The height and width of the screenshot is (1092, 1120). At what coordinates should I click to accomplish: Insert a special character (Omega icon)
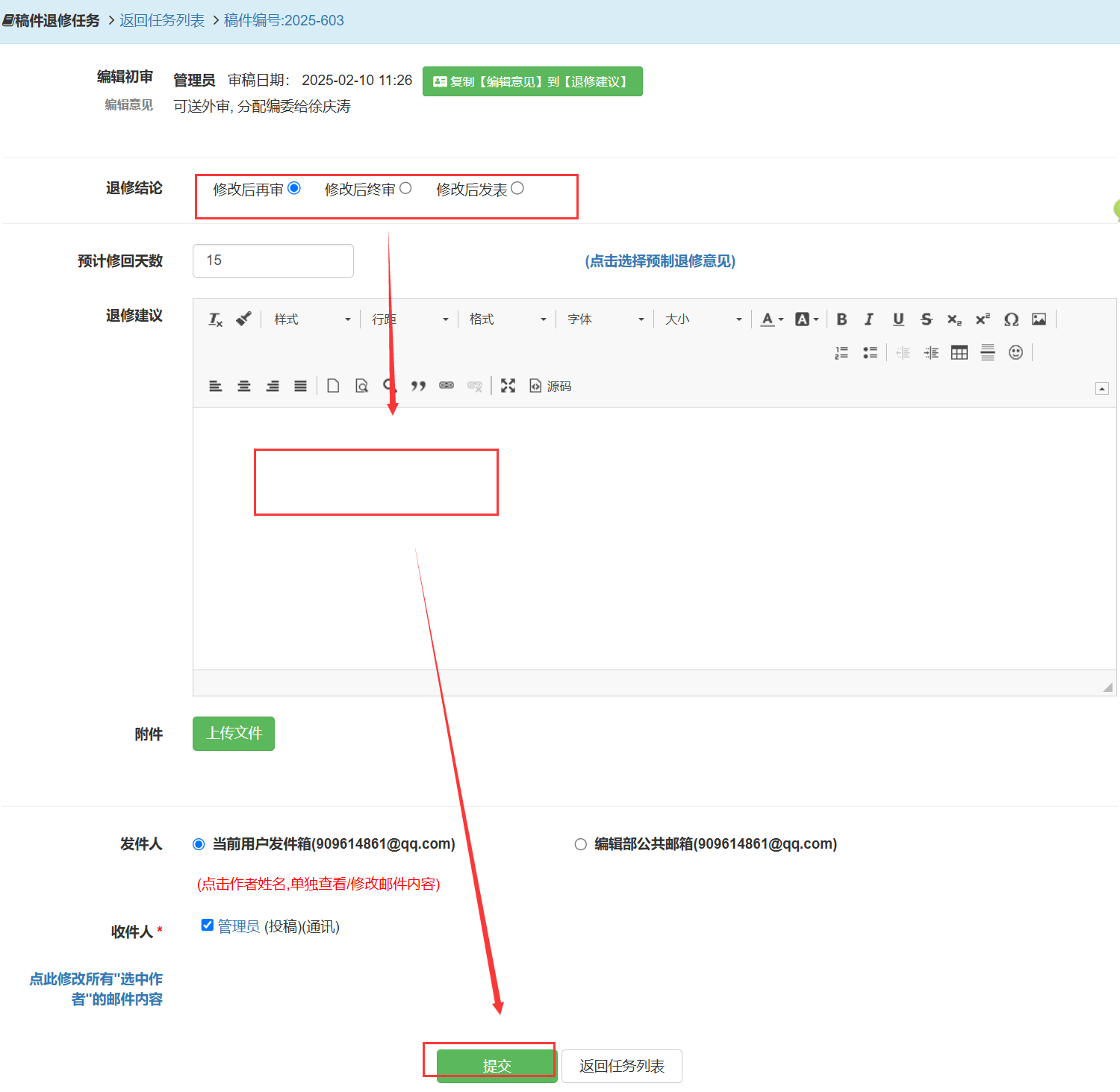click(x=1011, y=319)
